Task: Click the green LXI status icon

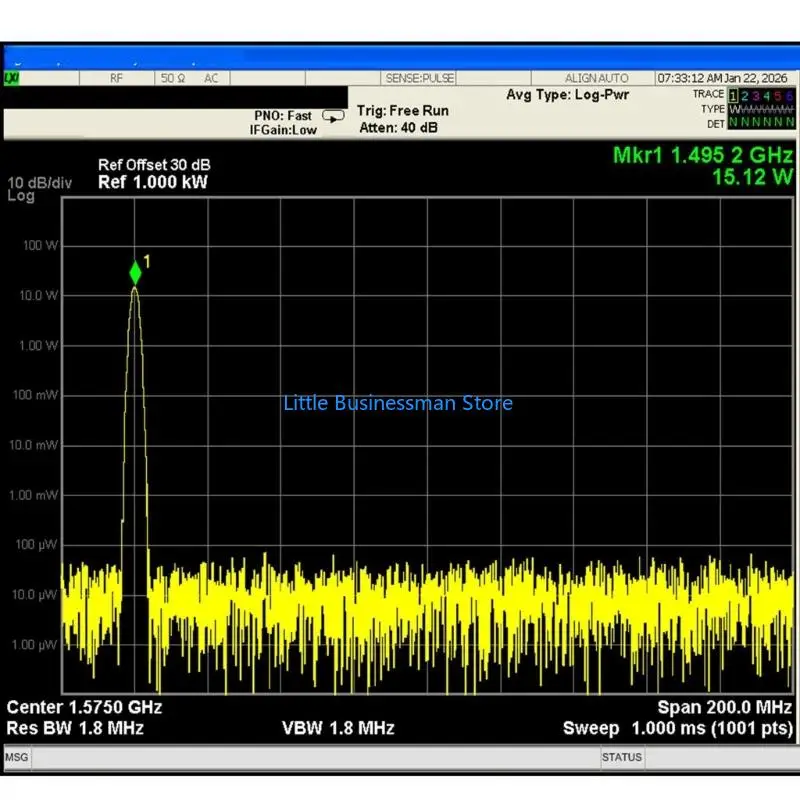Action: pyautogui.click(x=11, y=79)
